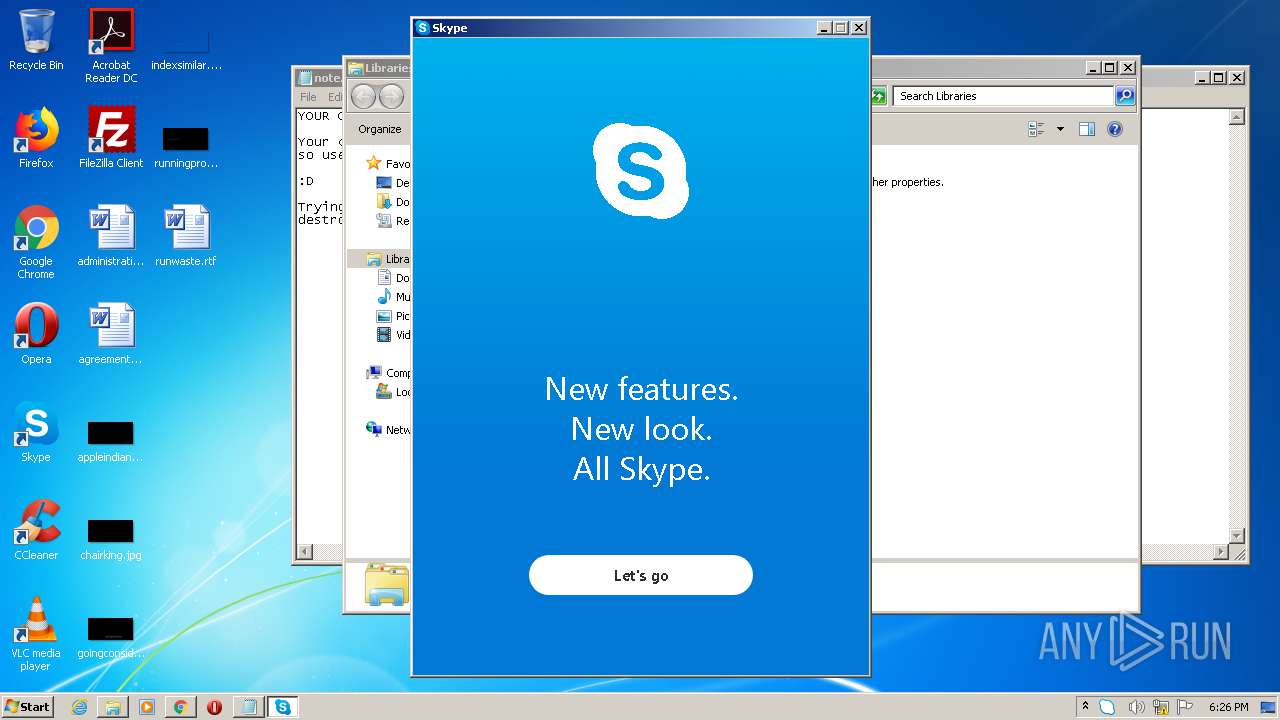The width and height of the screenshot is (1280, 720).
Task: Show hidden tray icons arrow
Action: click(x=1085, y=706)
